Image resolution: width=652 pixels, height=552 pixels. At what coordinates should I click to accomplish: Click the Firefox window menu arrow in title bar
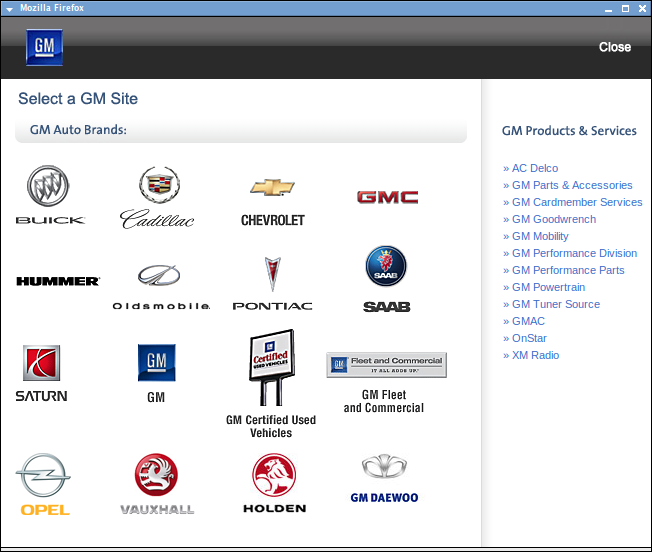[9, 8]
